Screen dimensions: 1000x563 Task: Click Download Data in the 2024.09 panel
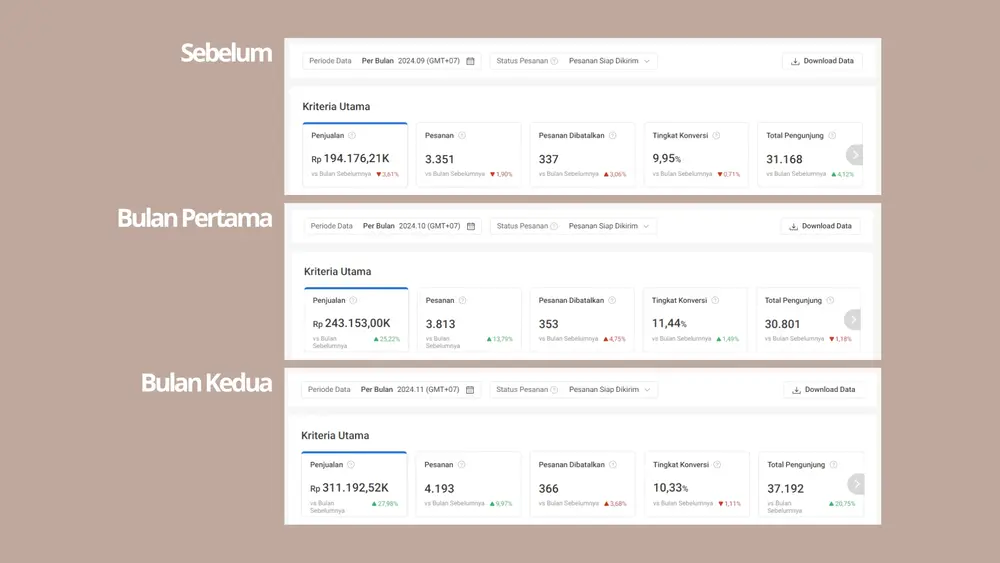pos(822,61)
